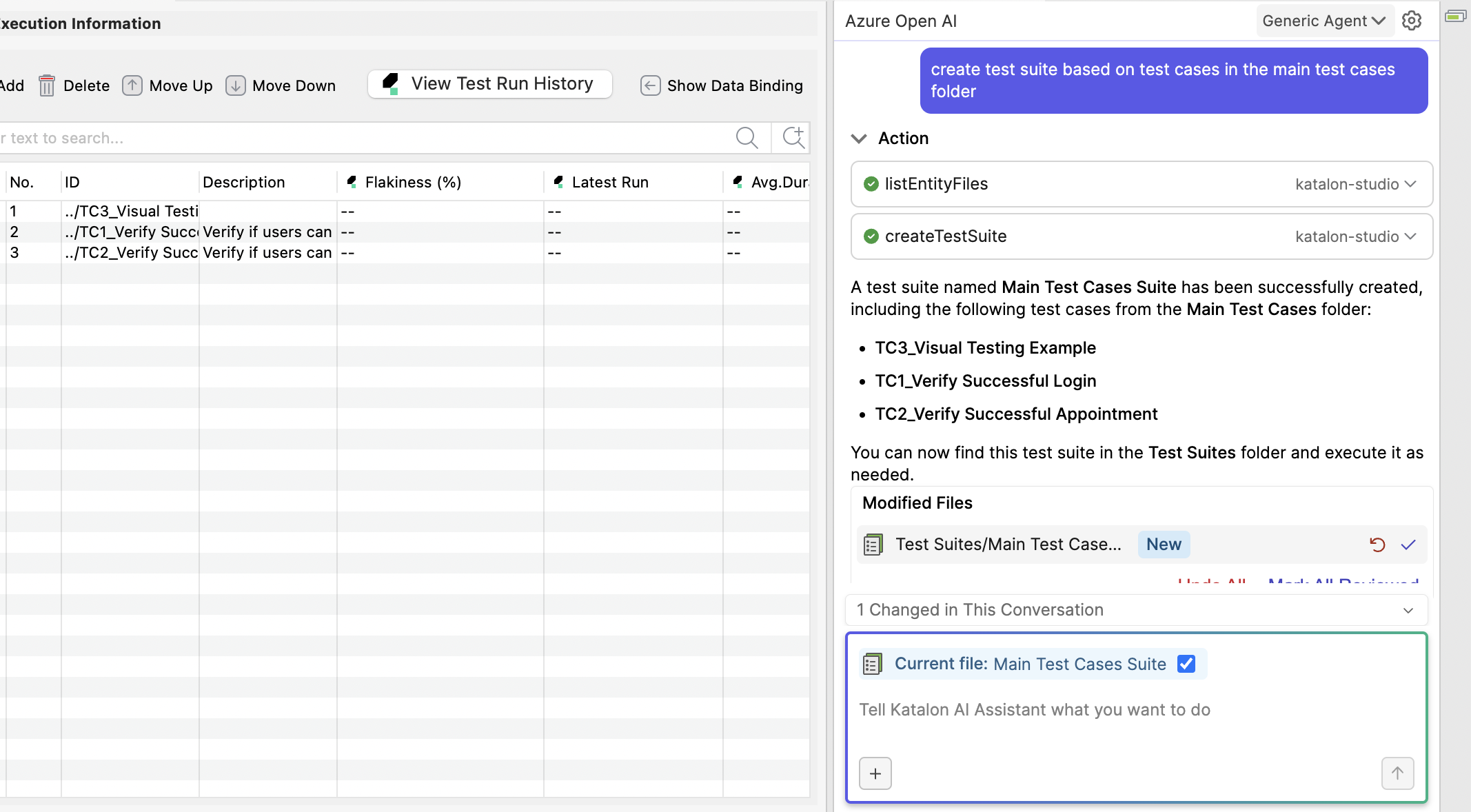Click View Test Run History button

click(490, 84)
